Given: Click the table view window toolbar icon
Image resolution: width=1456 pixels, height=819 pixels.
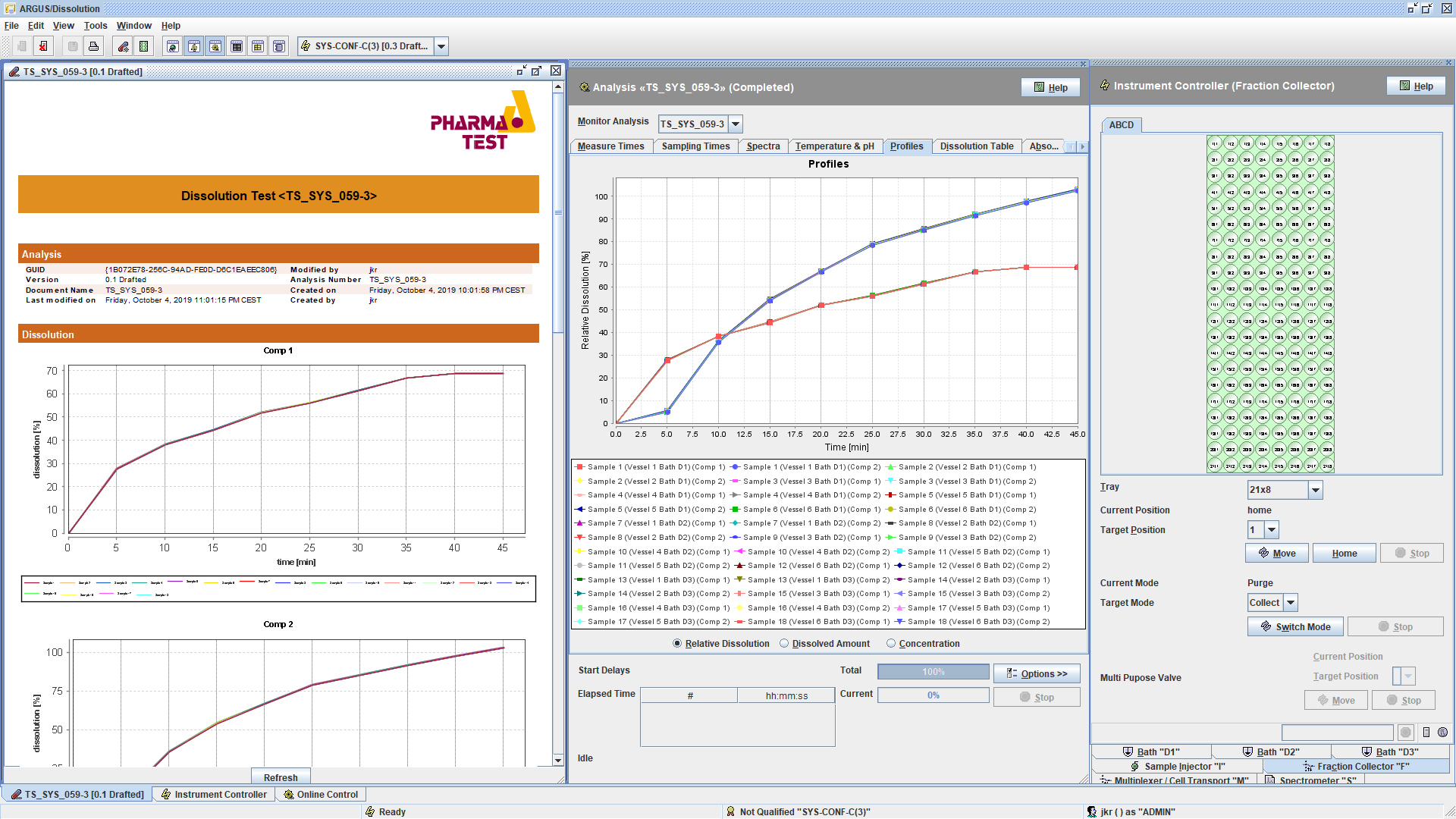Looking at the screenshot, I should 237,47.
